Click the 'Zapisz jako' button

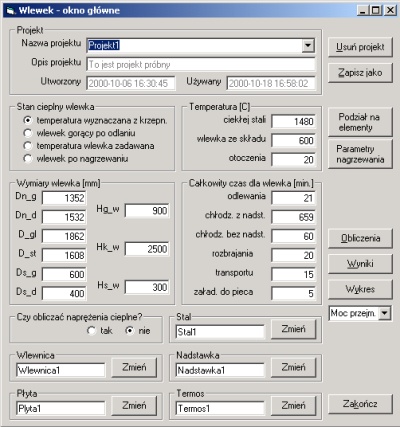(360, 73)
